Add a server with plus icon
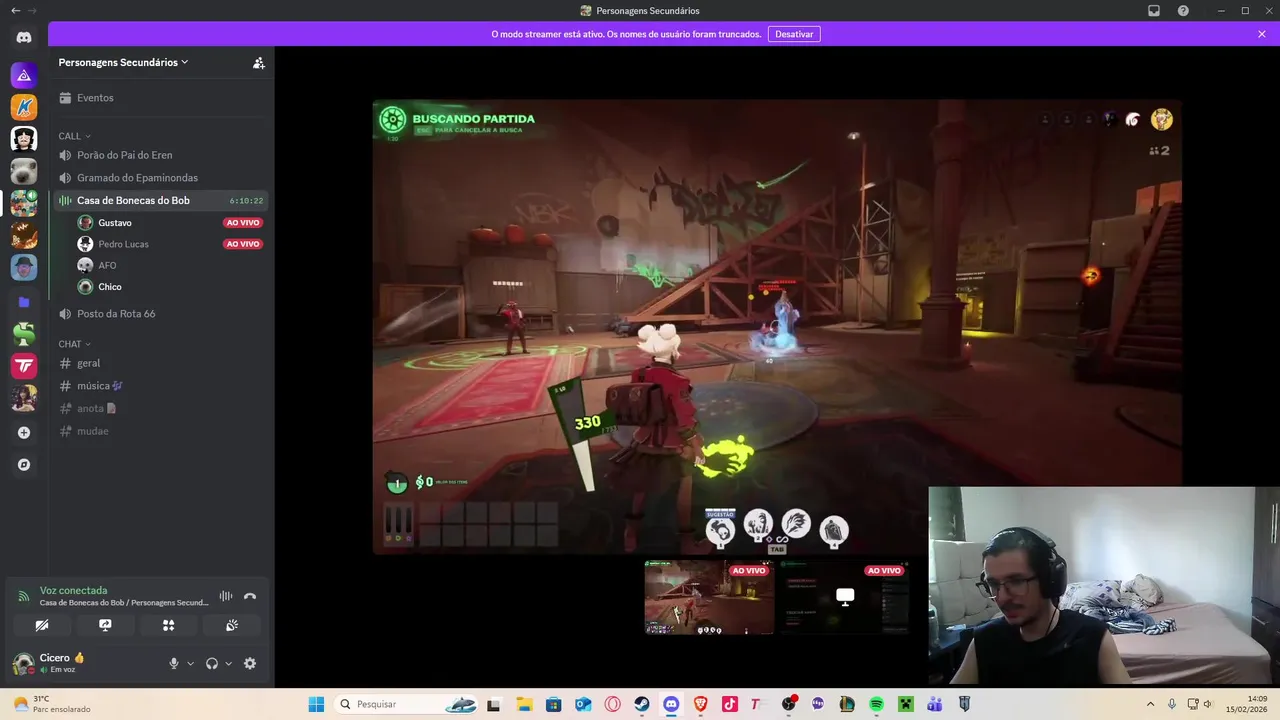The width and height of the screenshot is (1280, 720). pos(24,433)
